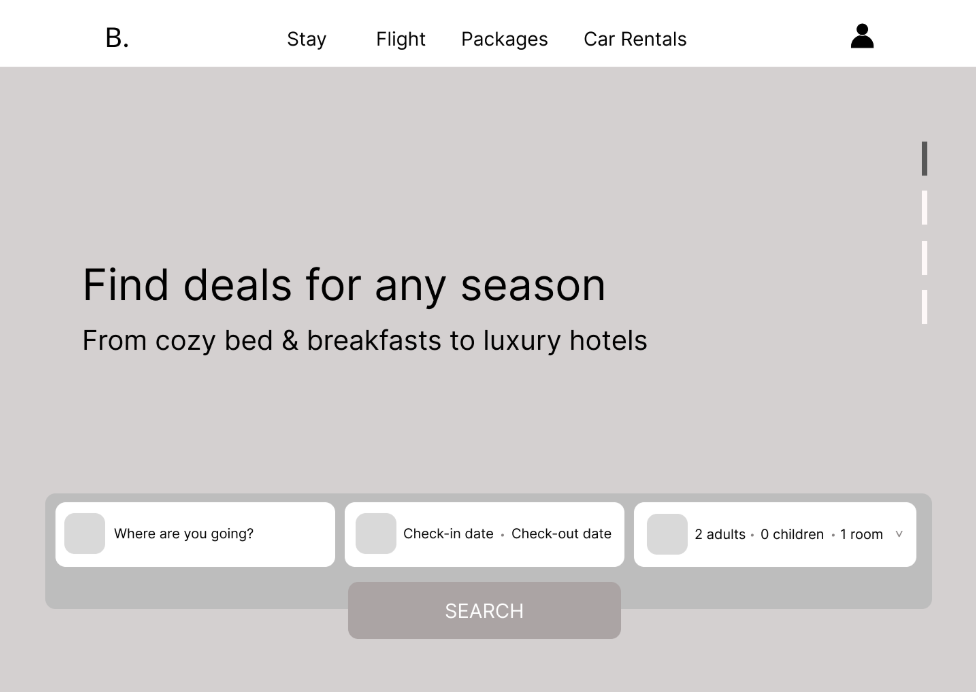976x692 pixels.
Task: Open the Stay menu item
Action: click(x=306, y=39)
